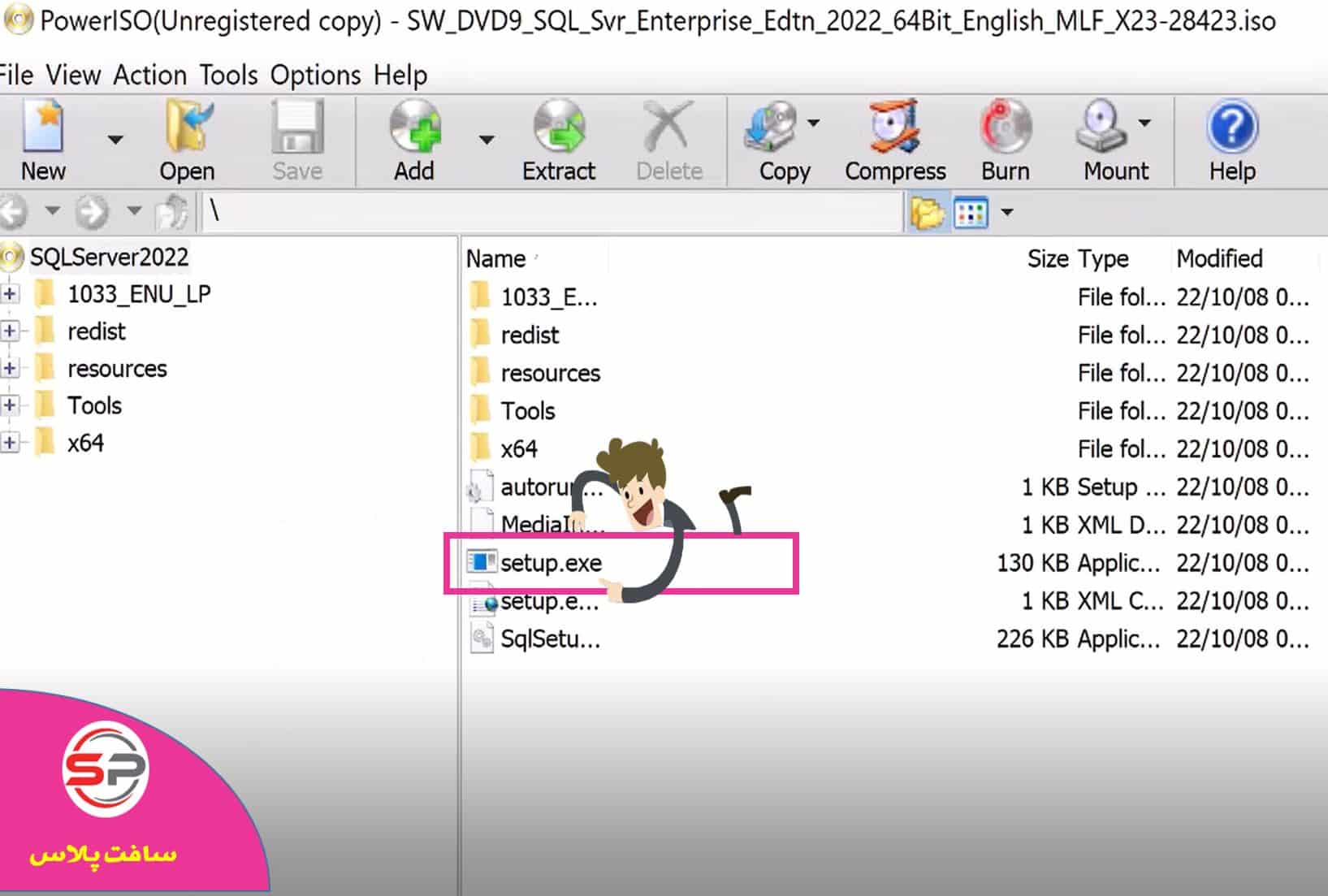Image resolution: width=1328 pixels, height=896 pixels.
Task: Click the path address field
Action: tap(552, 211)
